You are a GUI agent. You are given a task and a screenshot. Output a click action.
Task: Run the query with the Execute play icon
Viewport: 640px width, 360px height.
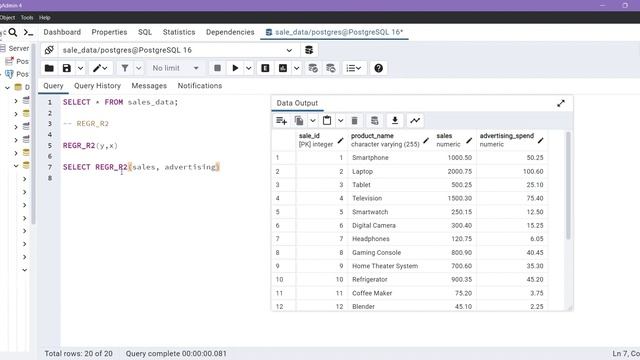(235, 68)
